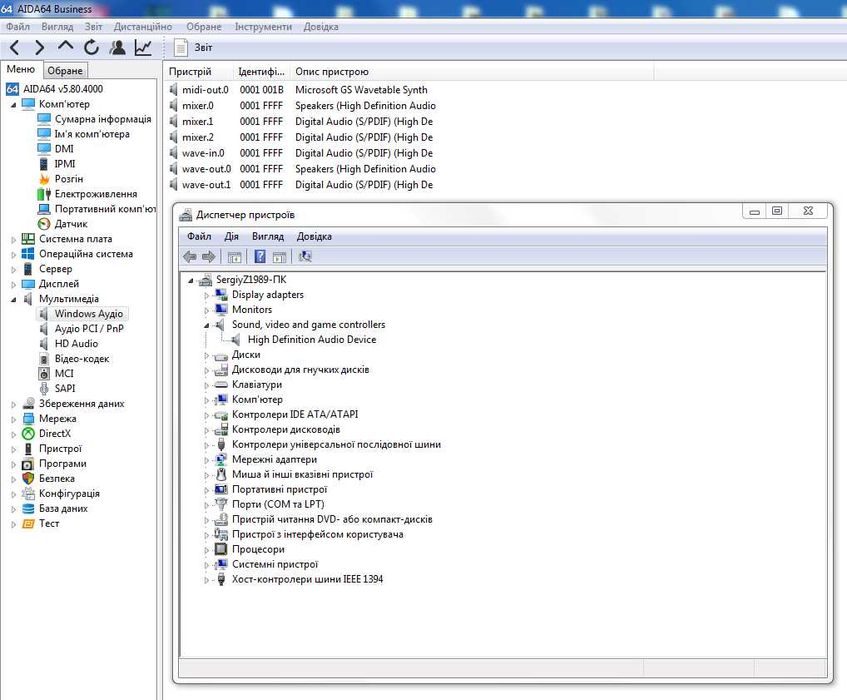Open Вигляд menu in AIDA64
This screenshot has height=700, width=847.
coord(57,26)
